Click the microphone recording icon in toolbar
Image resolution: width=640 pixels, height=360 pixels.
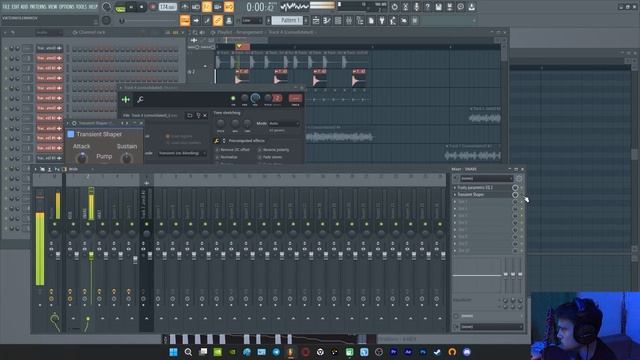tap(416, 7)
